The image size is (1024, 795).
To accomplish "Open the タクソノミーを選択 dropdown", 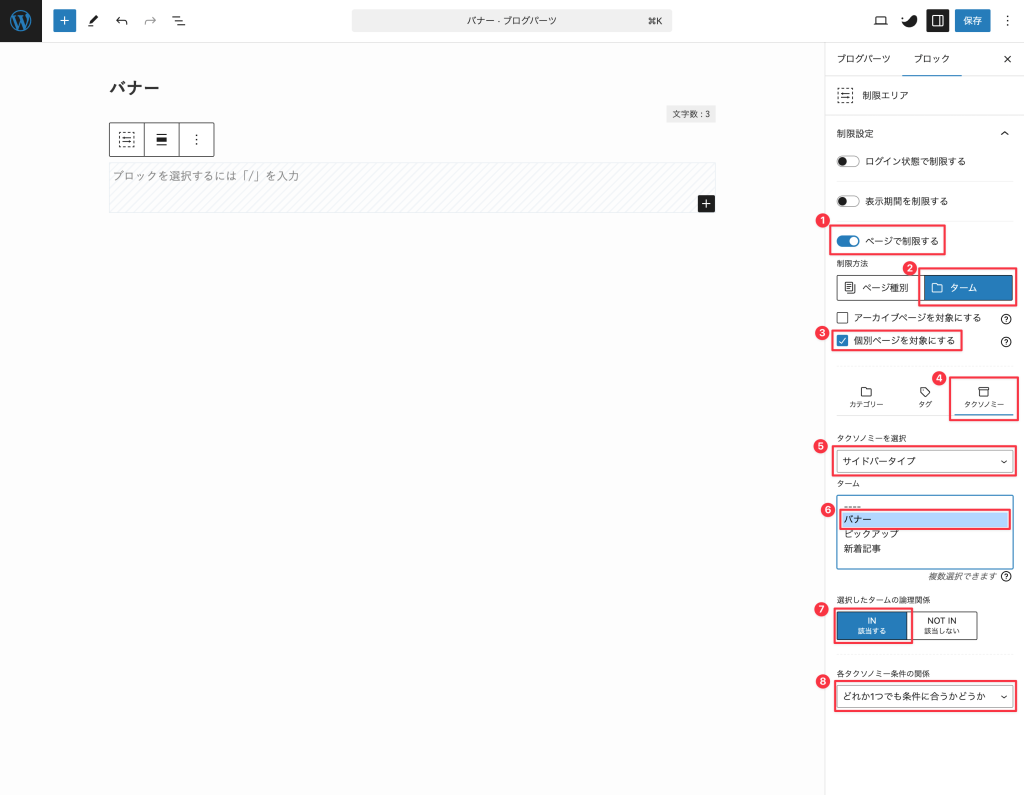I will tap(923, 461).
